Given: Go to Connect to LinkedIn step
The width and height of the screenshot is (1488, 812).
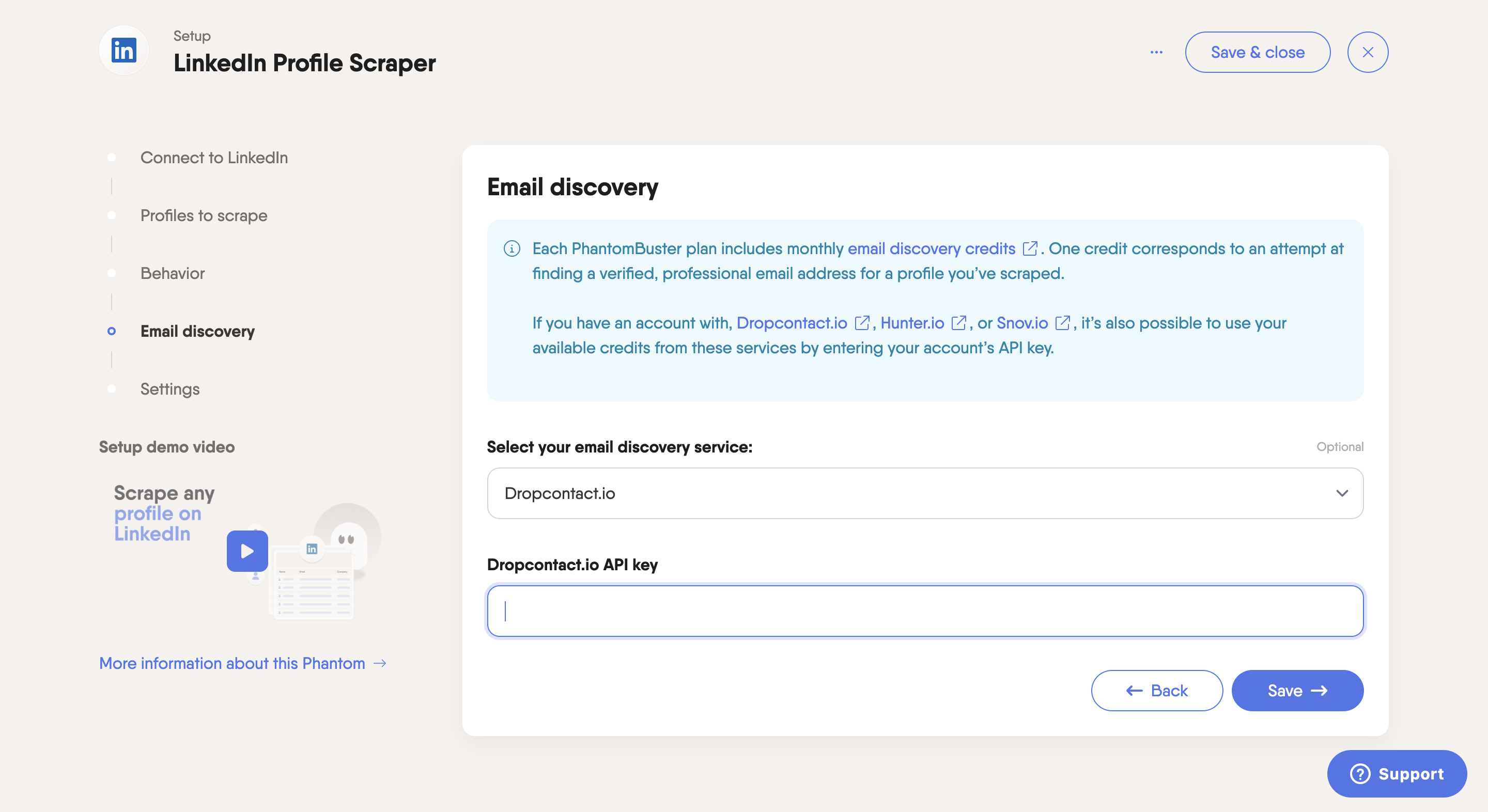Looking at the screenshot, I should [214, 158].
